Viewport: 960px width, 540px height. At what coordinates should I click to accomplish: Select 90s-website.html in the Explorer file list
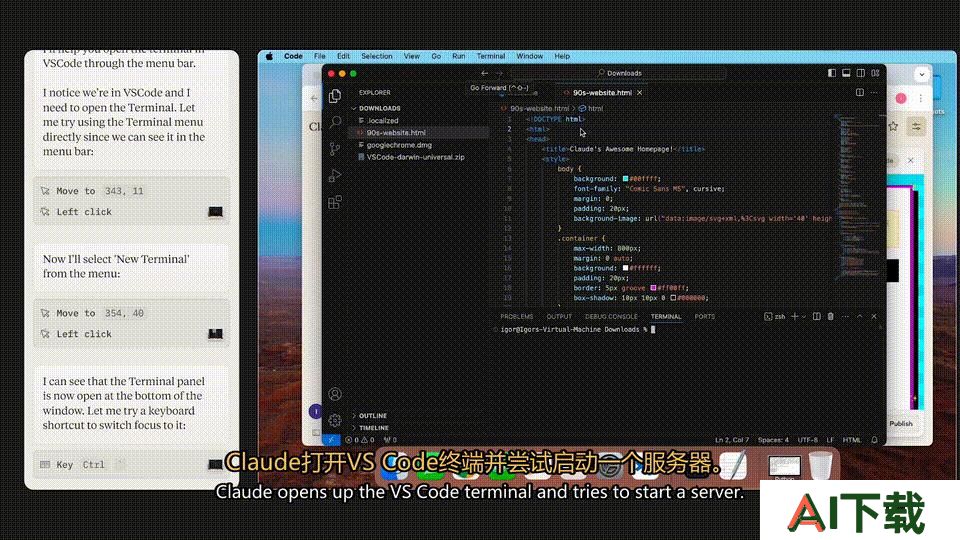point(396,132)
